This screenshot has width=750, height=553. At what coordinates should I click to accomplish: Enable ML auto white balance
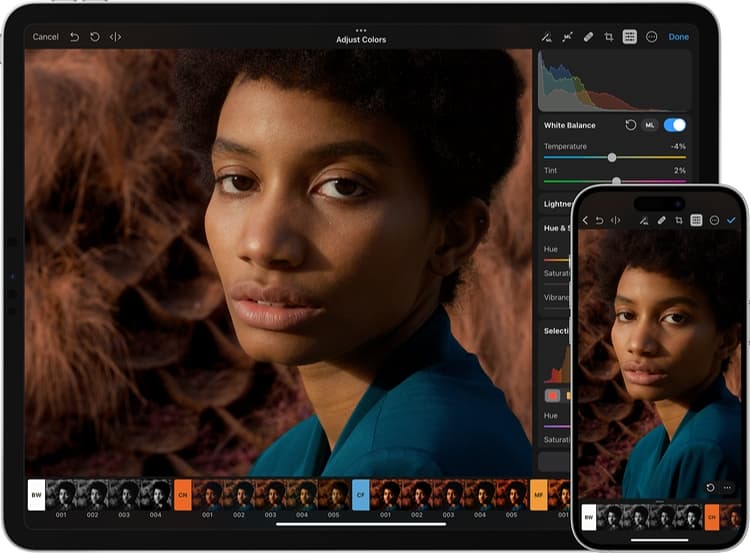(650, 125)
